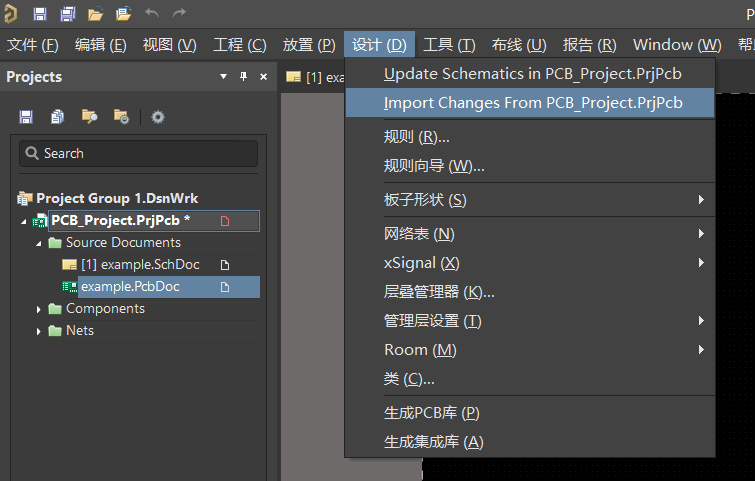Open the 布线 (U) menu
755x481 pixels.
tap(519, 45)
